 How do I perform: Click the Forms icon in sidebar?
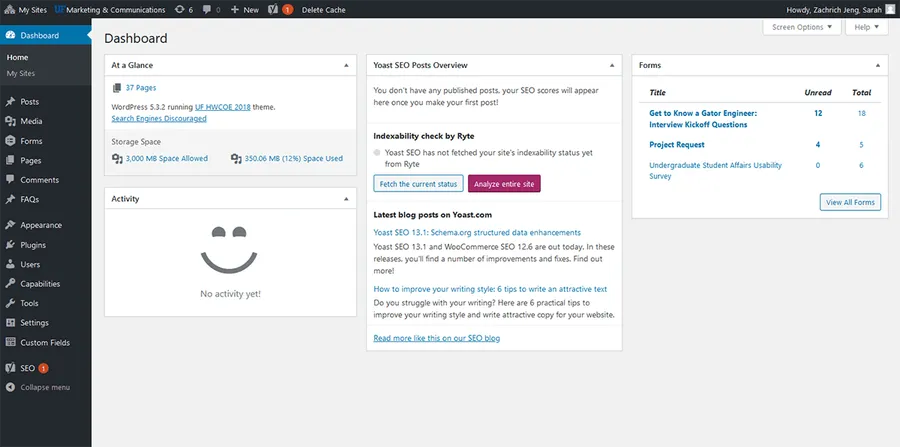pos(10,141)
